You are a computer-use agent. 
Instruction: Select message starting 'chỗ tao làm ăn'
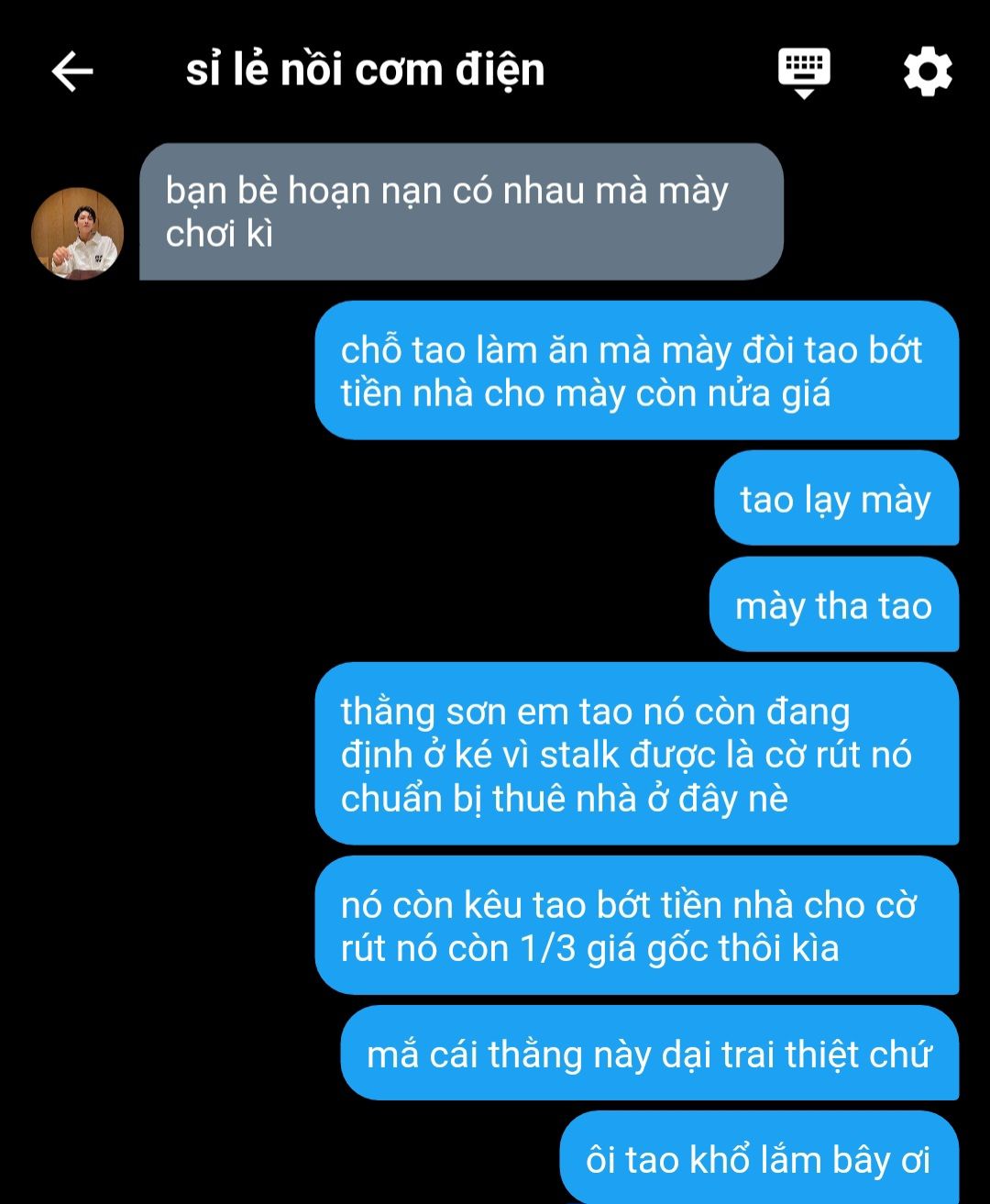pyautogui.click(x=636, y=371)
